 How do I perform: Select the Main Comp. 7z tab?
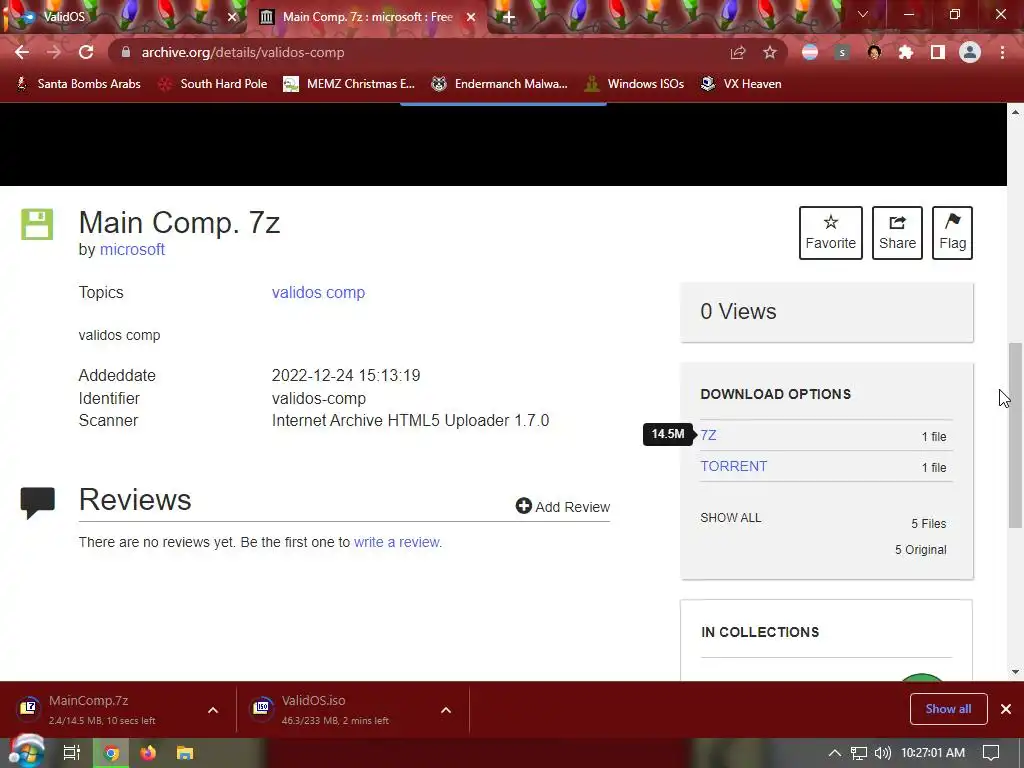click(368, 17)
